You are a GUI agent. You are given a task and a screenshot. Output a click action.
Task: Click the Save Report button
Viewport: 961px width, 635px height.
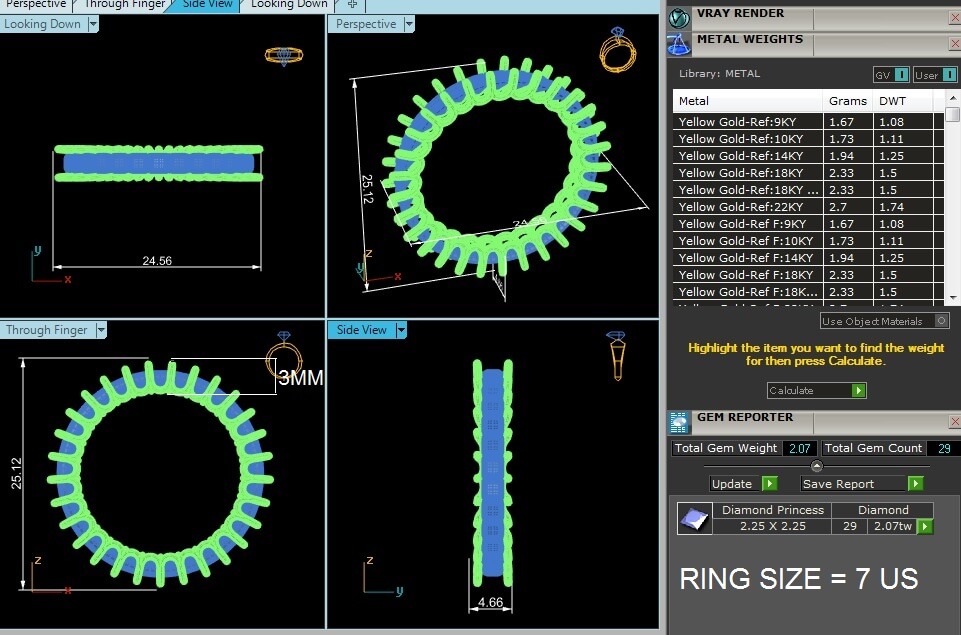(861, 484)
